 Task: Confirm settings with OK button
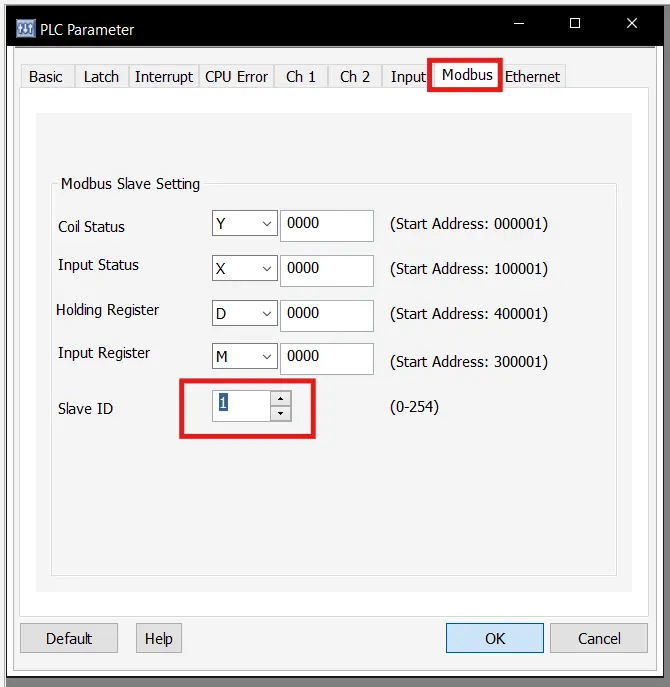pos(495,638)
